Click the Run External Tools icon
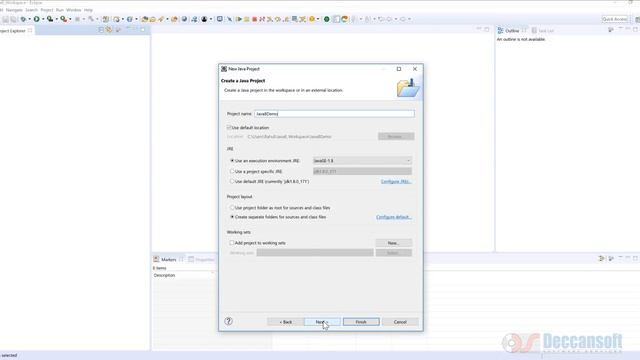640x360 pixels. coord(64,19)
